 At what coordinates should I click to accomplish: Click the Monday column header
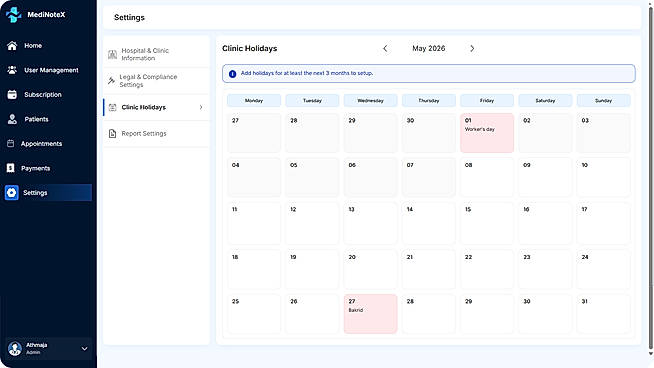point(254,101)
